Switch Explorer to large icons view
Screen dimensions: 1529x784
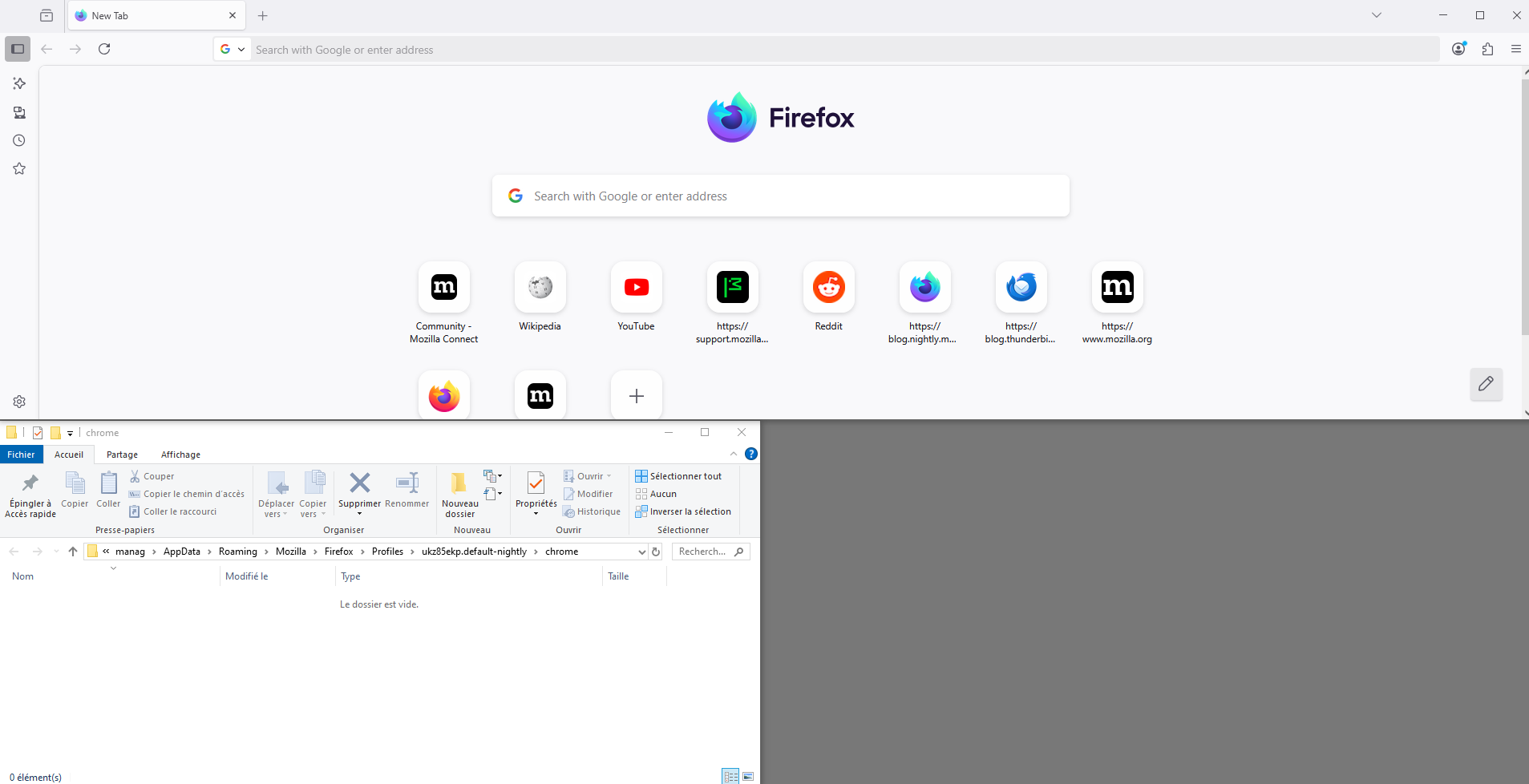(x=748, y=776)
